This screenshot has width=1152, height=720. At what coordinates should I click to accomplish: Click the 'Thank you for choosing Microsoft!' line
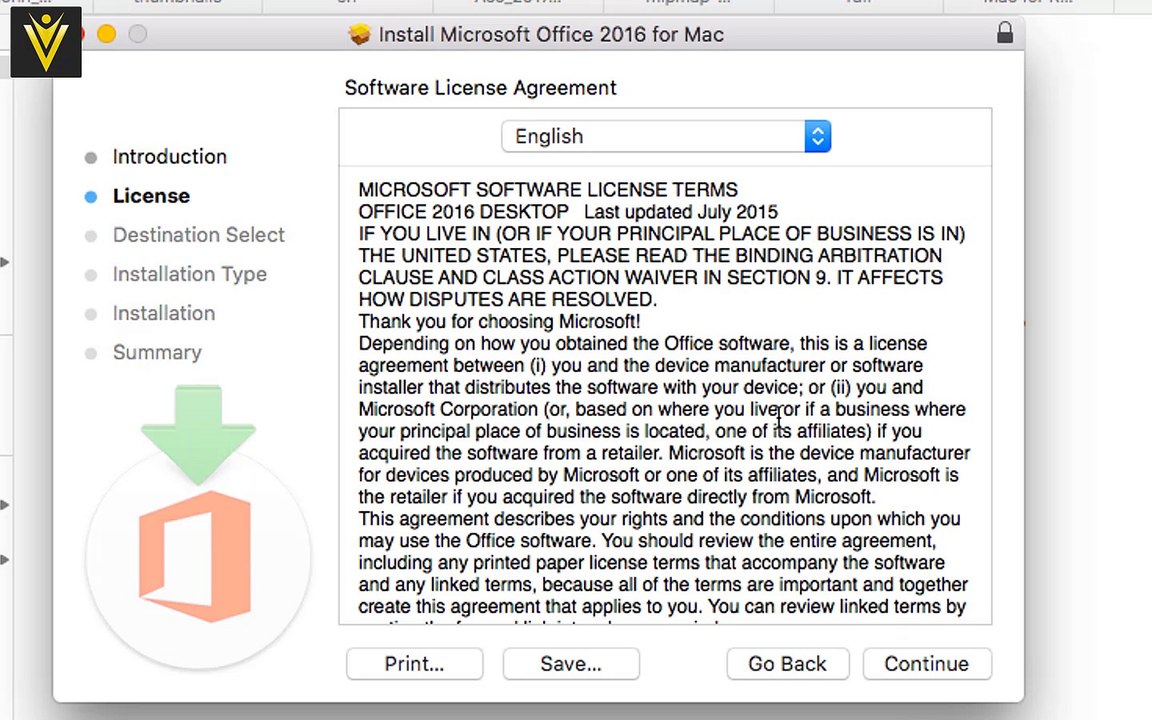[x=500, y=322]
